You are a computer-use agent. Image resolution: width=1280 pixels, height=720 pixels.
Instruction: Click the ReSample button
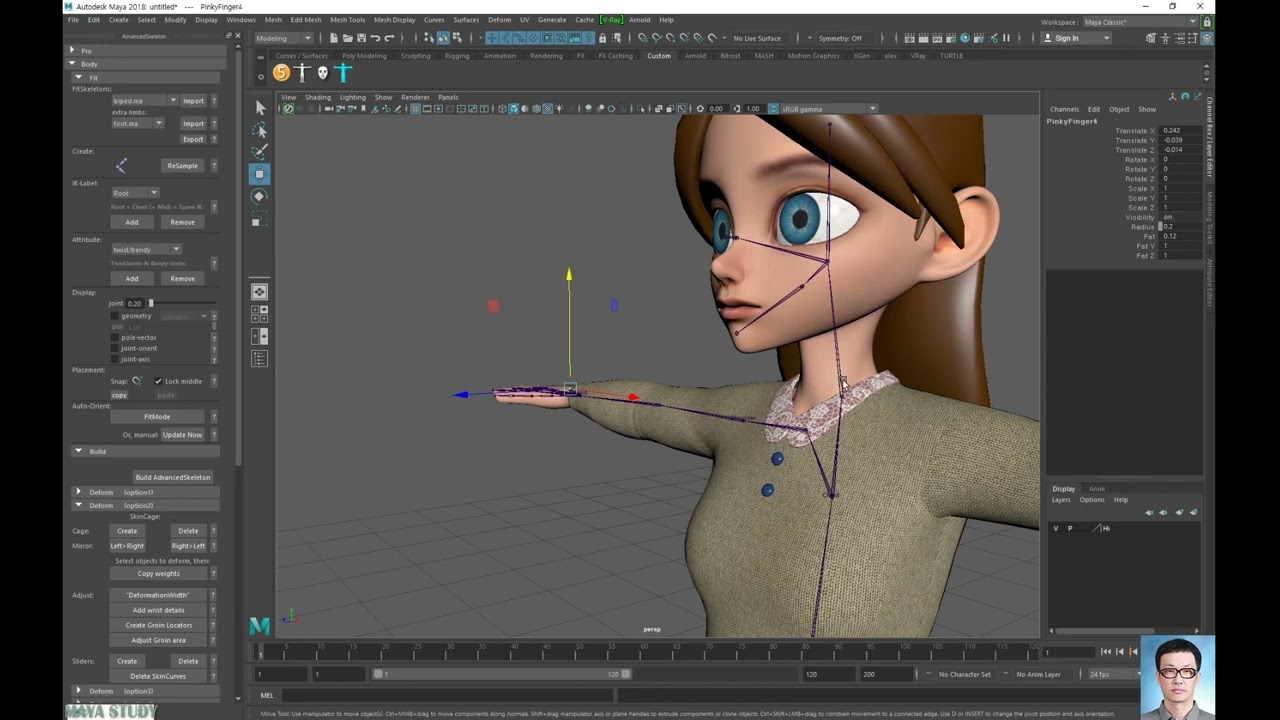click(182, 166)
